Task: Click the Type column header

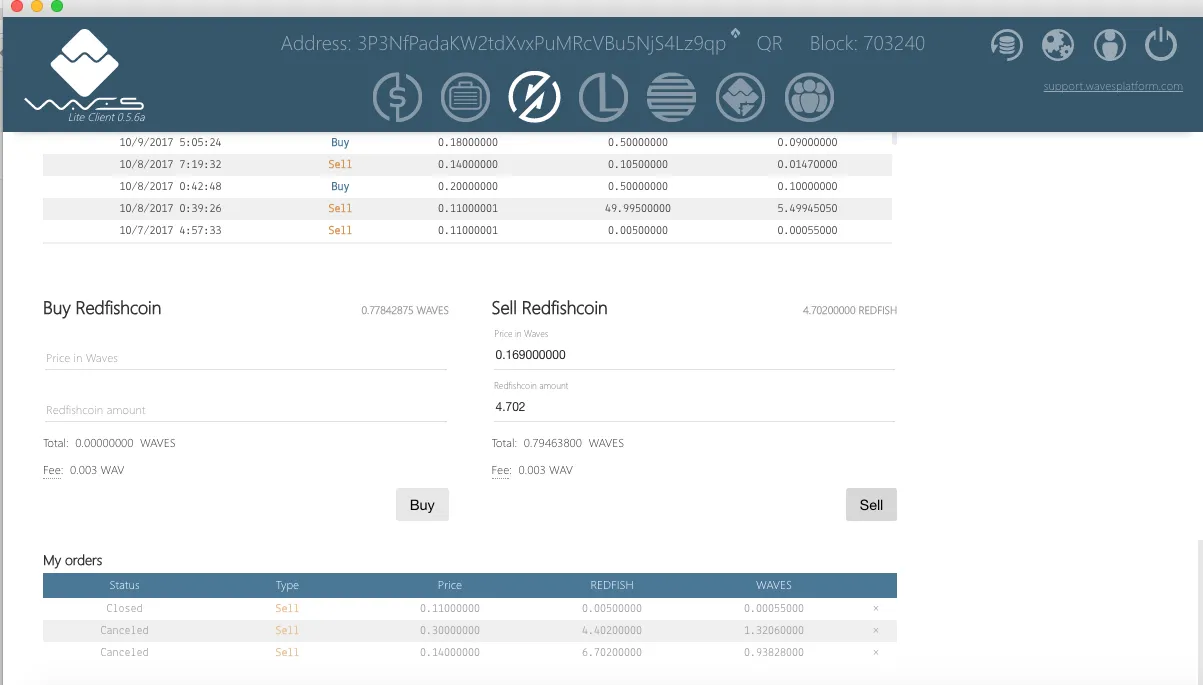Action: (287, 585)
